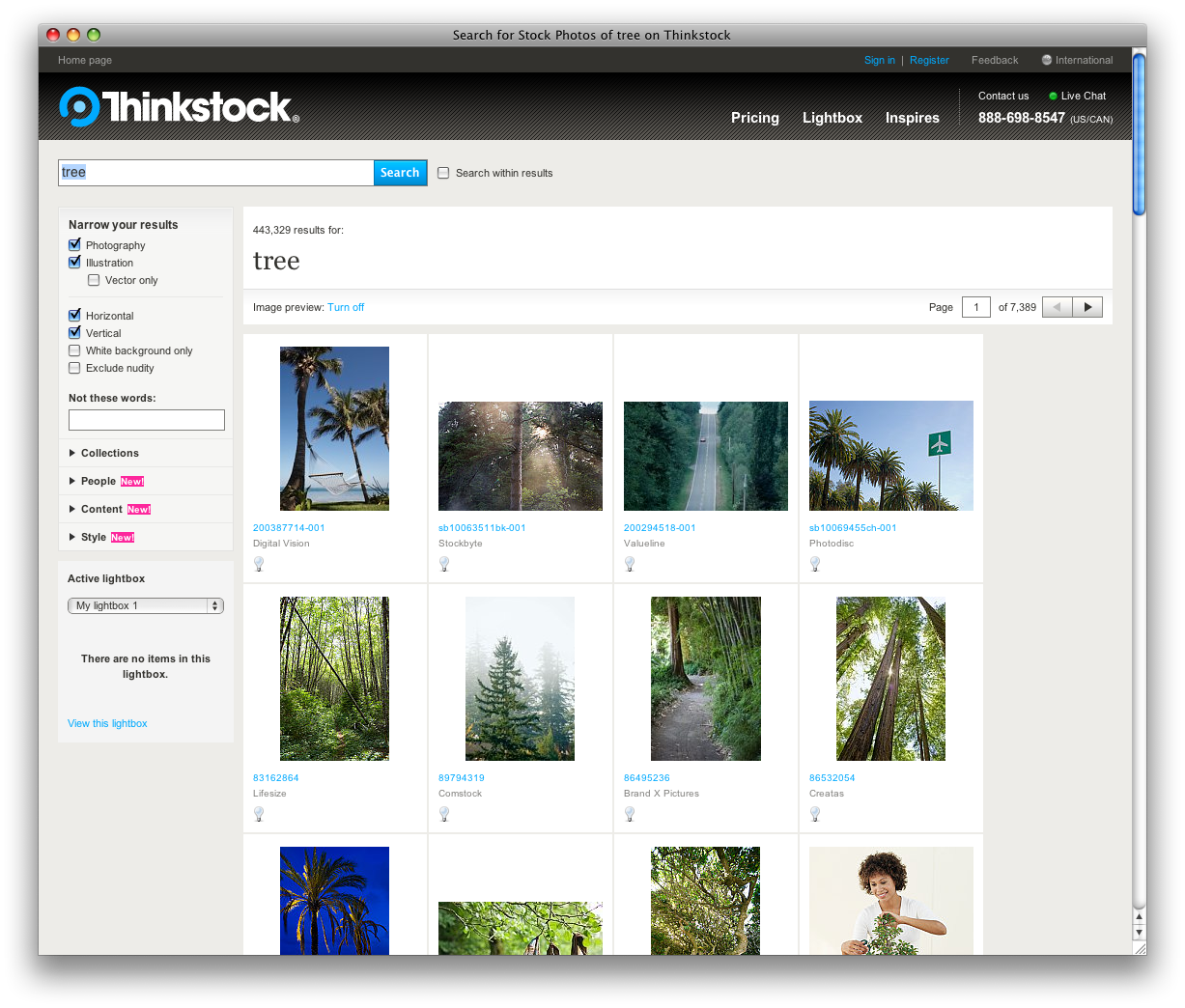Open the Pricing menu
The image size is (1185, 1008).
tap(755, 118)
